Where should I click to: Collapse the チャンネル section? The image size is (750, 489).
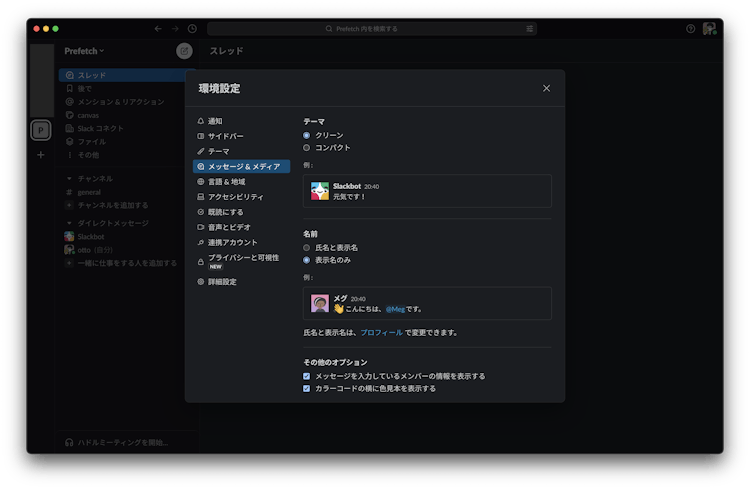69,178
